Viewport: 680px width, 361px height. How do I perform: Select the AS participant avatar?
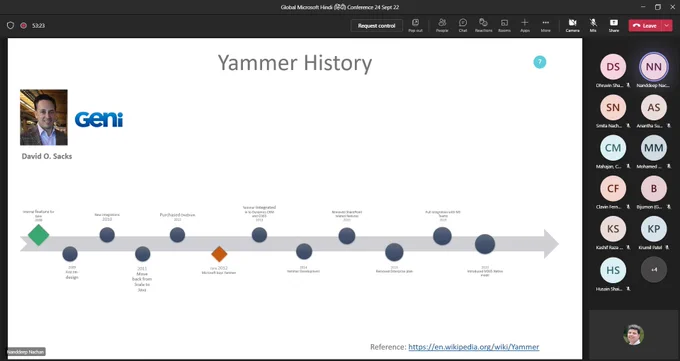[x=654, y=107]
